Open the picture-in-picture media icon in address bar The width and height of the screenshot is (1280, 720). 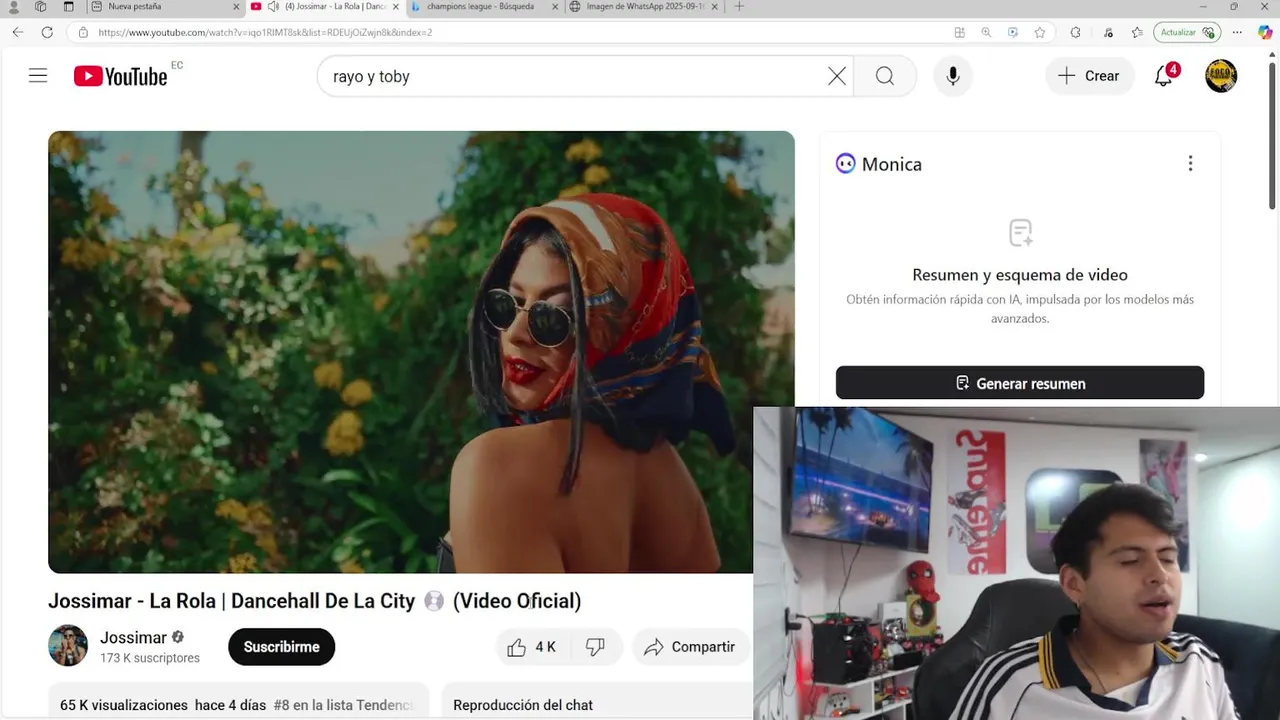[1013, 32]
